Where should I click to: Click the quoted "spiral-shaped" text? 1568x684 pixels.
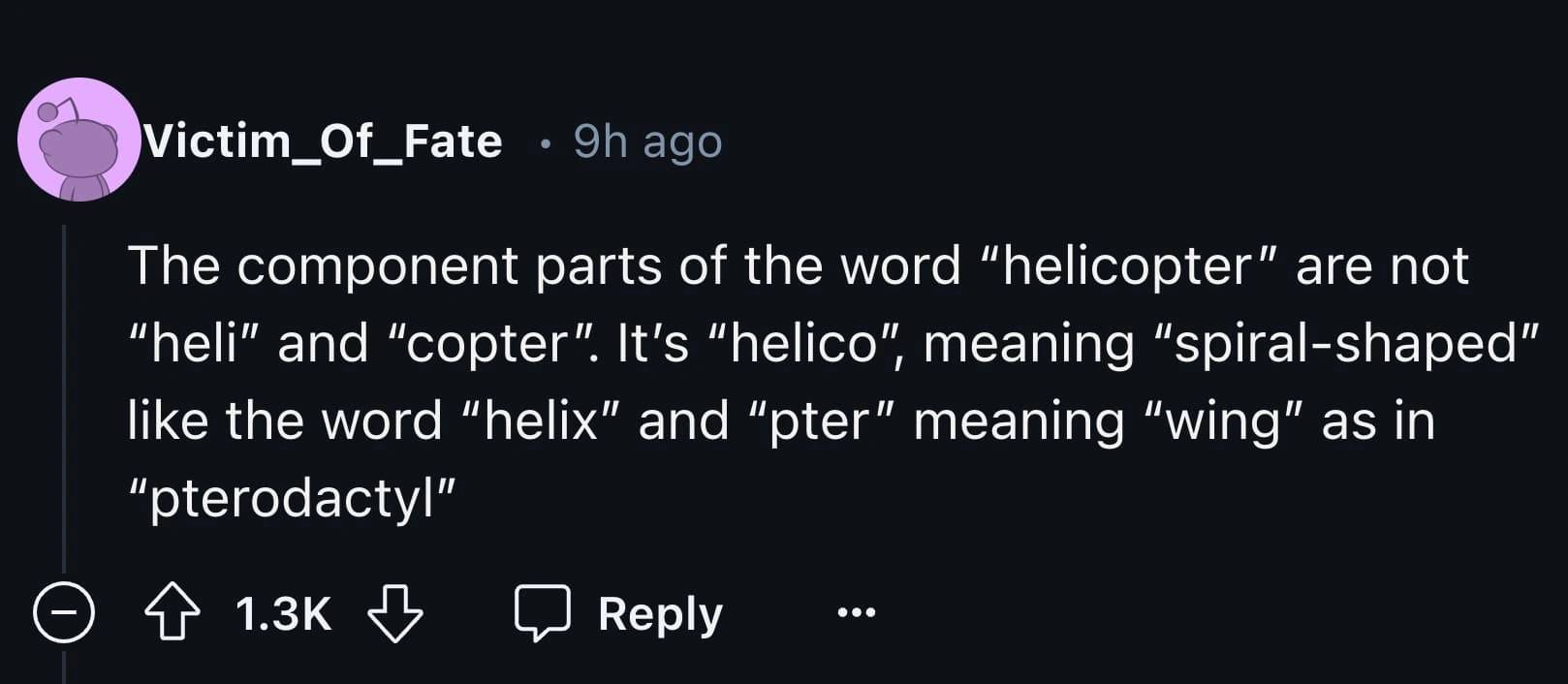click(x=1346, y=344)
